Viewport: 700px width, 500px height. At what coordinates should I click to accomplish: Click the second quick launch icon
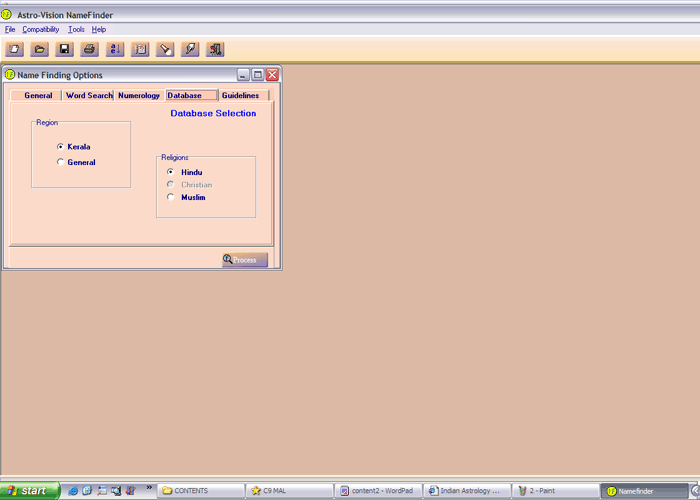[87, 491]
